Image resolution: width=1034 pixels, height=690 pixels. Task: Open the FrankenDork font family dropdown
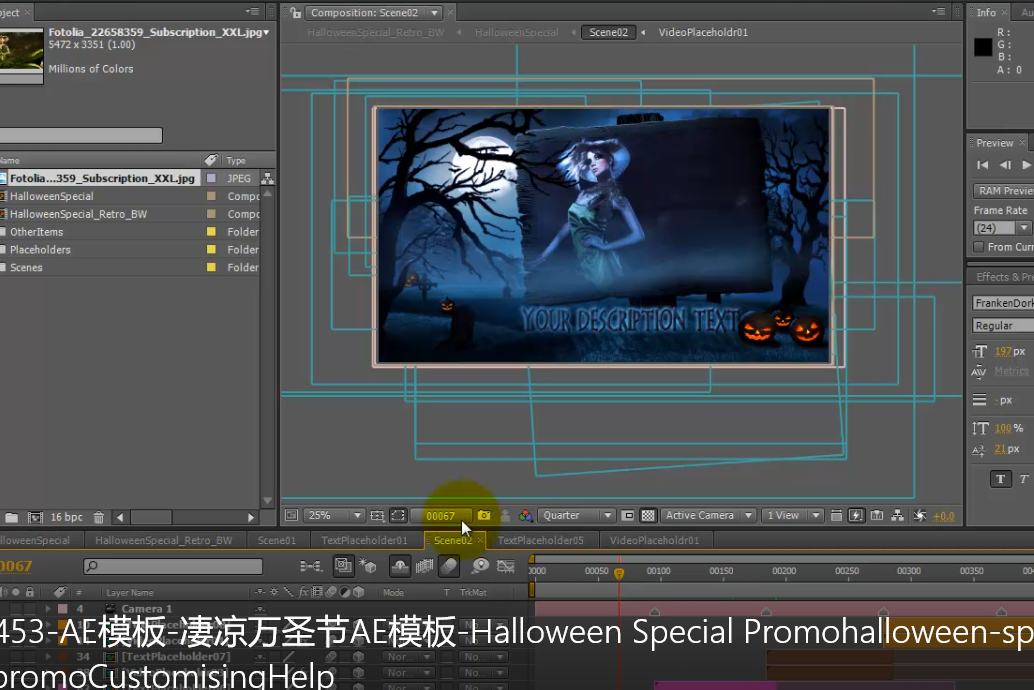(x=1003, y=303)
